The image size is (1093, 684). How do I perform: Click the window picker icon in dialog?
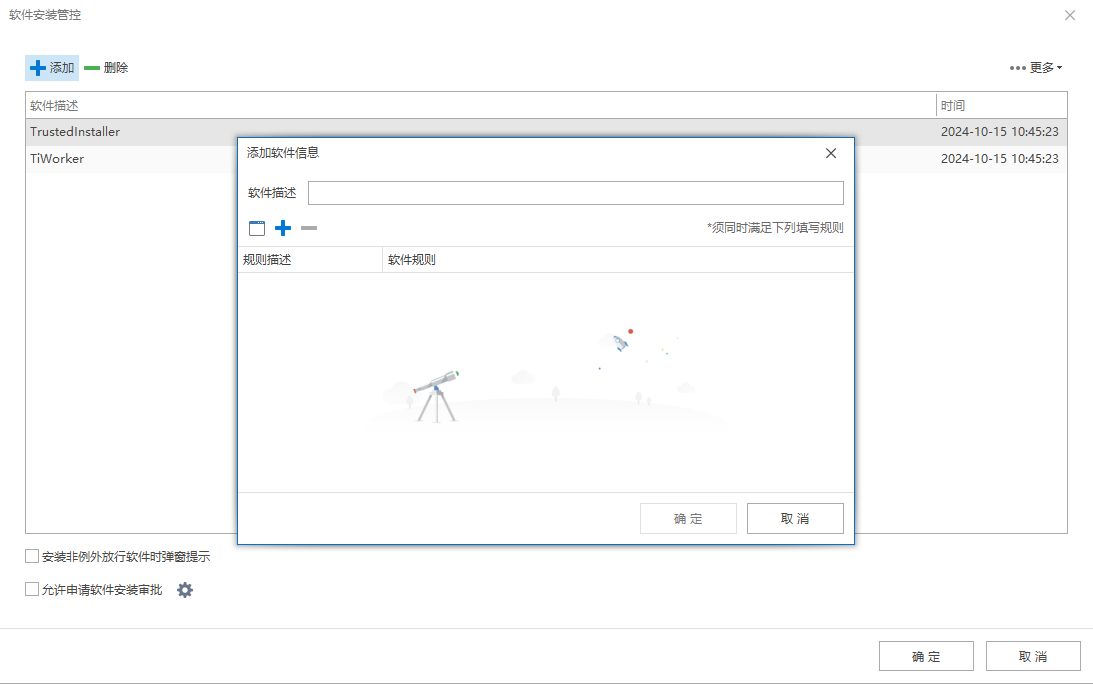[x=257, y=228]
